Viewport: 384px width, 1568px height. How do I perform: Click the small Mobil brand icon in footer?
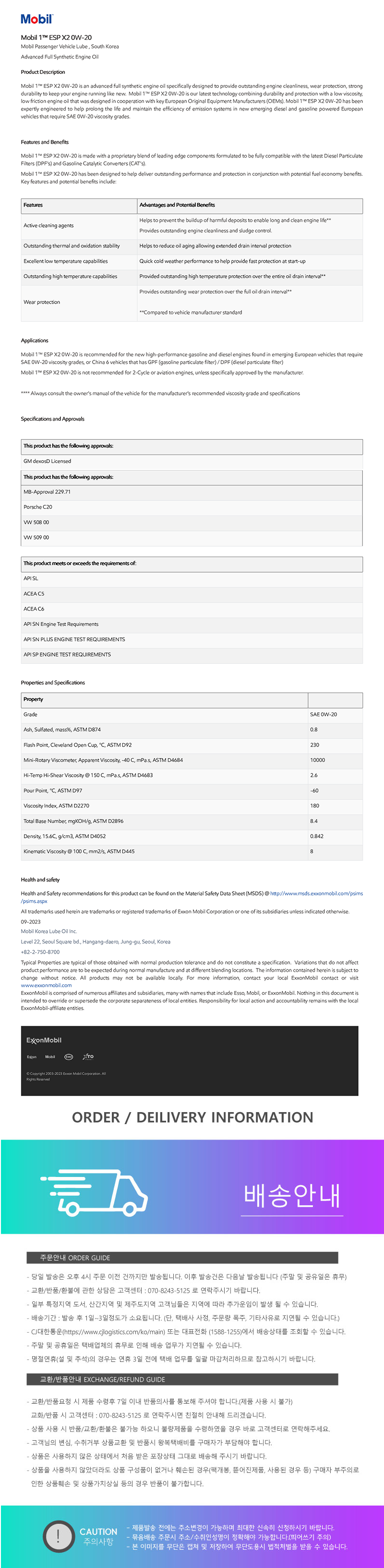click(x=50, y=1057)
